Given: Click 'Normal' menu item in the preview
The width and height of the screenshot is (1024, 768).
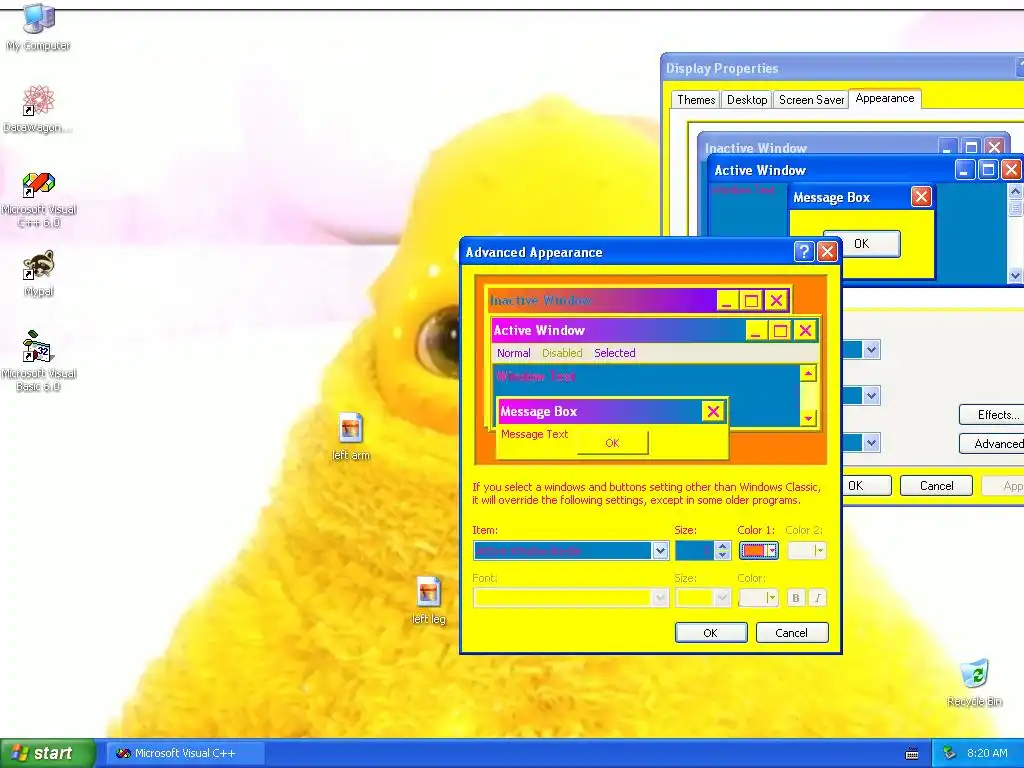Looking at the screenshot, I should click(513, 353).
